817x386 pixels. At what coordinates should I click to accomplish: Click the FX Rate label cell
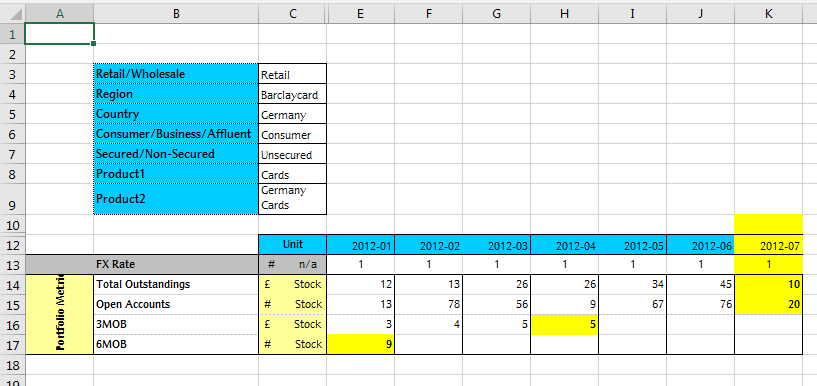[176, 265]
